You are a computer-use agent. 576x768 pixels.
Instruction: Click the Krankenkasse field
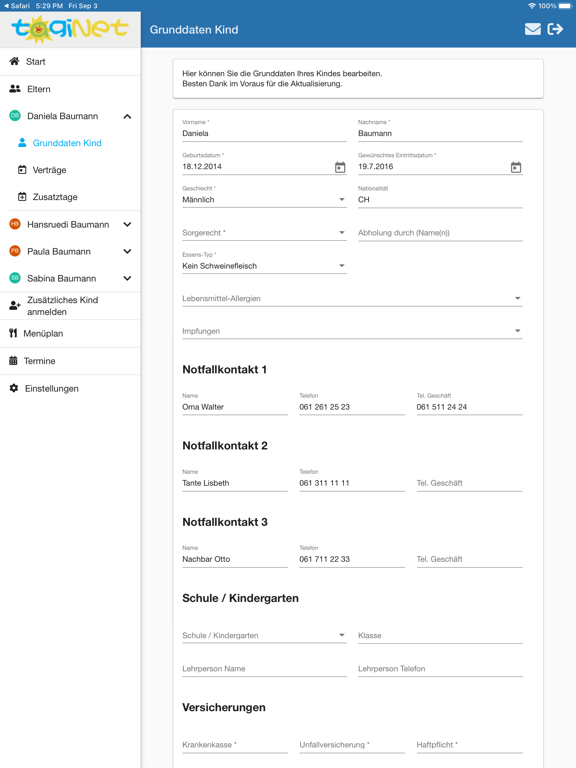click(x=235, y=744)
